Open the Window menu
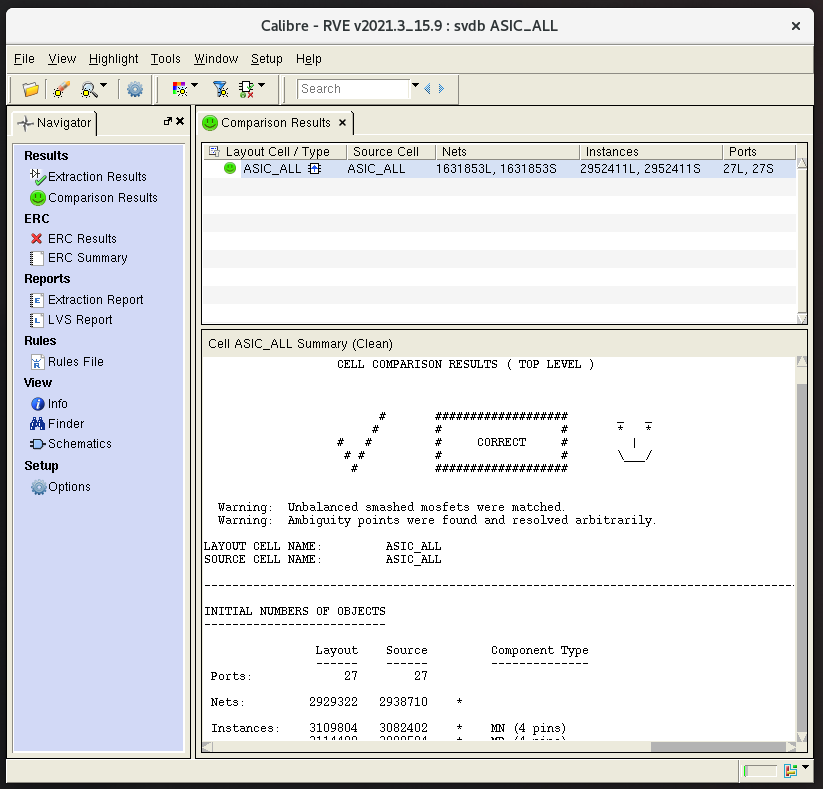 coord(216,59)
